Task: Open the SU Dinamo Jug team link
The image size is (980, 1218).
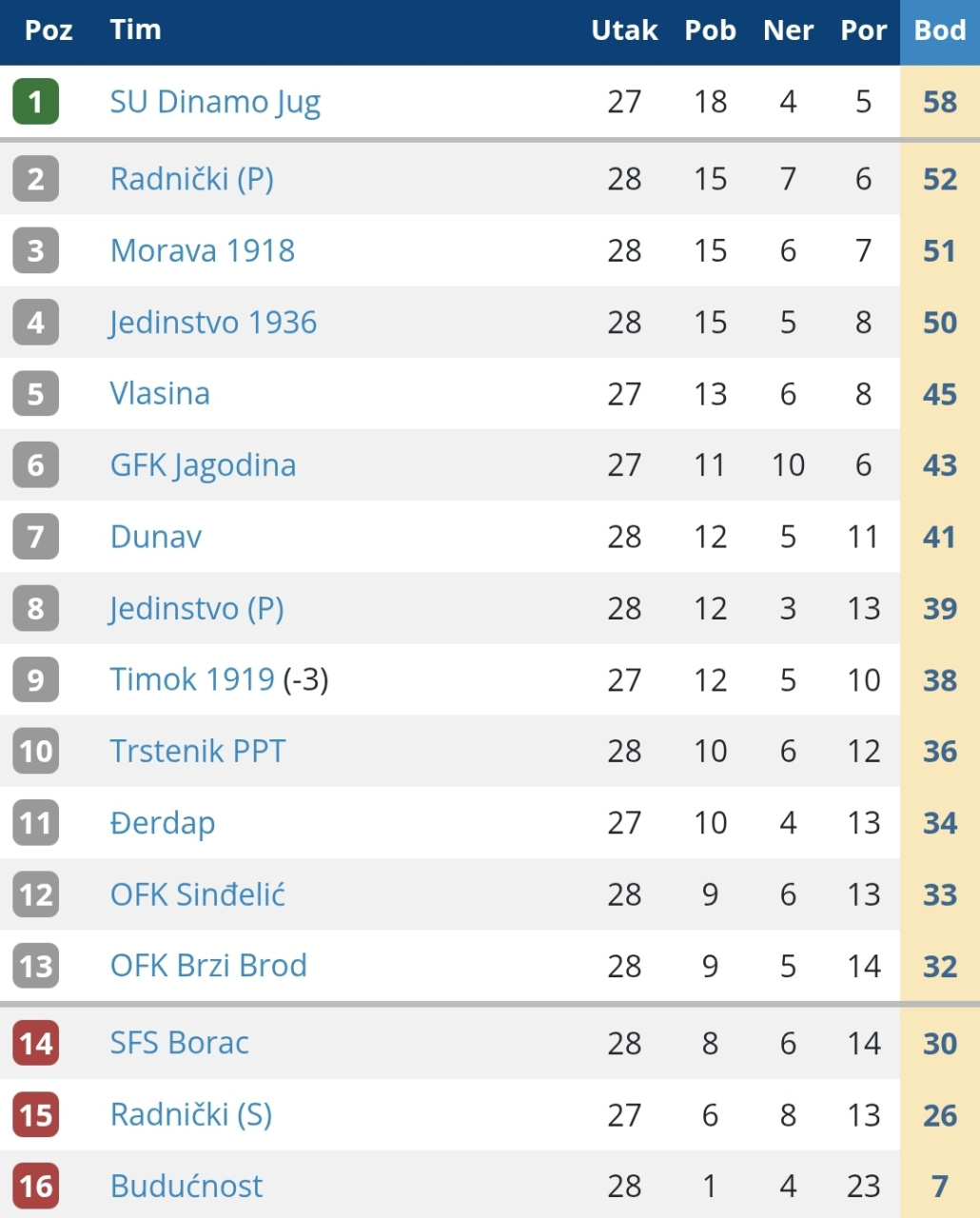Action: pos(215,102)
